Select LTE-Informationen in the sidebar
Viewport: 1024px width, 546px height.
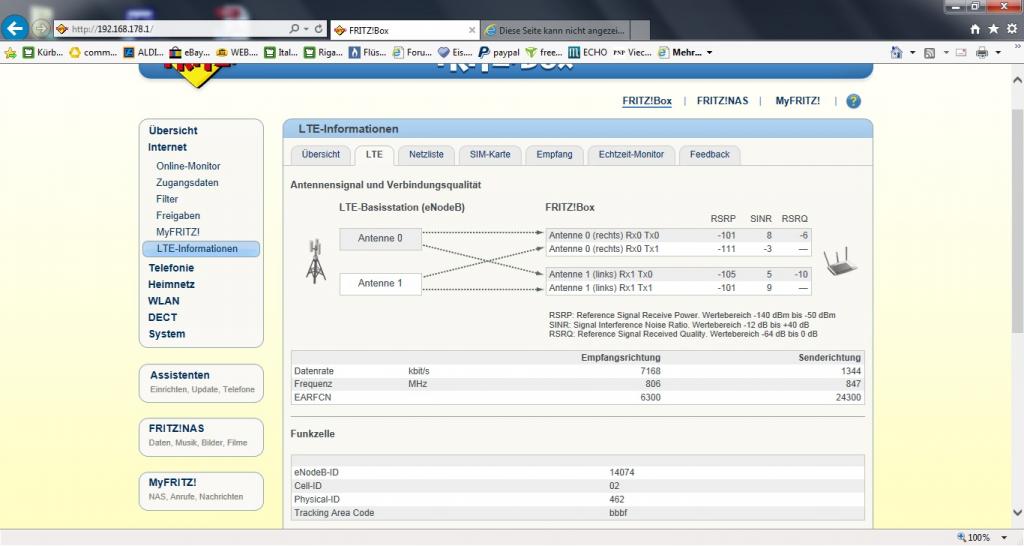[x=201, y=249]
